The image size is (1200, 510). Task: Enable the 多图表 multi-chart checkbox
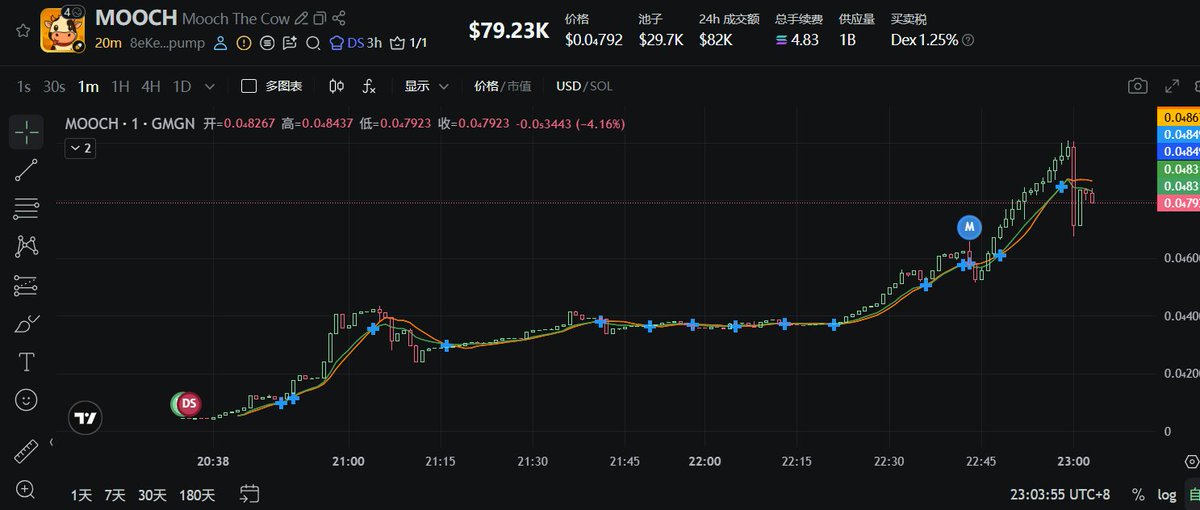click(x=249, y=86)
